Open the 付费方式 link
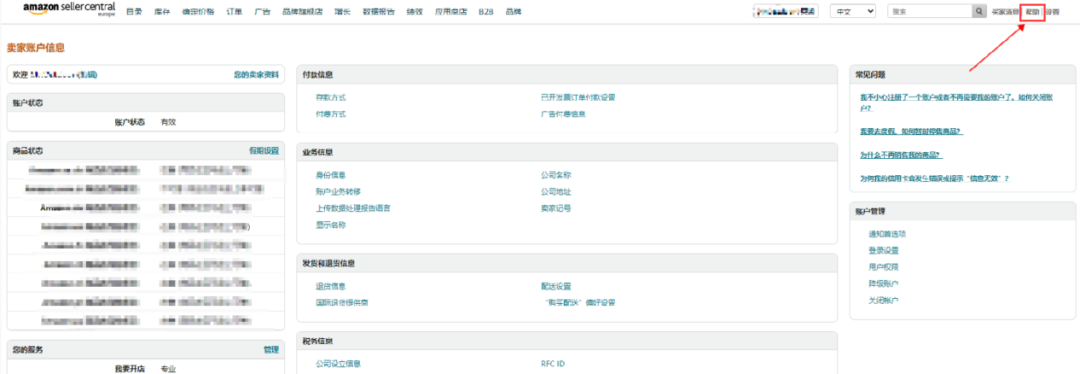Screen dimensions: 1080x374 [331, 114]
